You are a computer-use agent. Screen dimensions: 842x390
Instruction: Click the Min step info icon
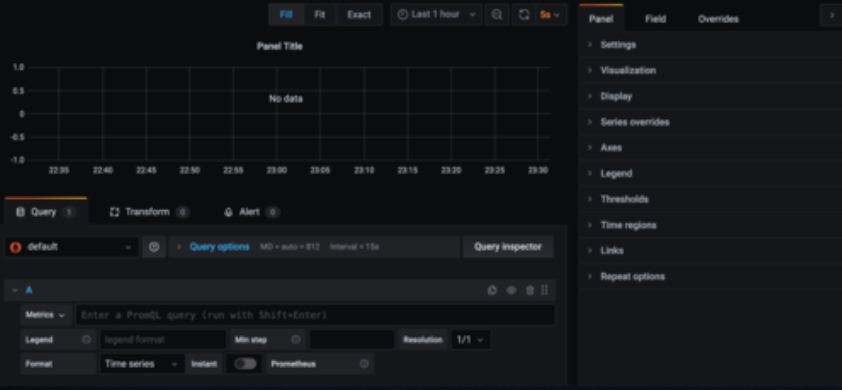(295, 340)
